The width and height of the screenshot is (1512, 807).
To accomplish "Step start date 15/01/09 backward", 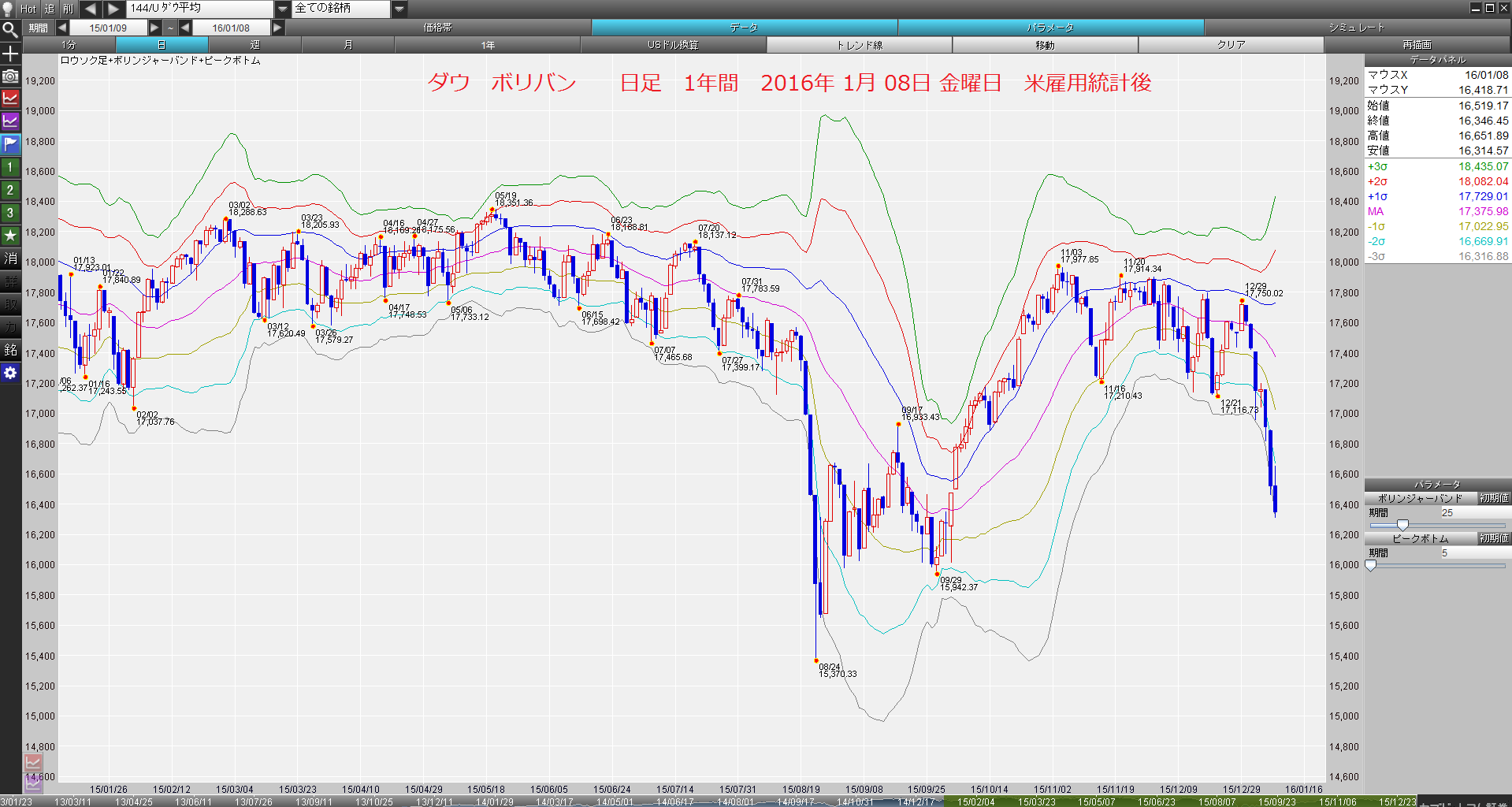I will pyautogui.click(x=62, y=28).
